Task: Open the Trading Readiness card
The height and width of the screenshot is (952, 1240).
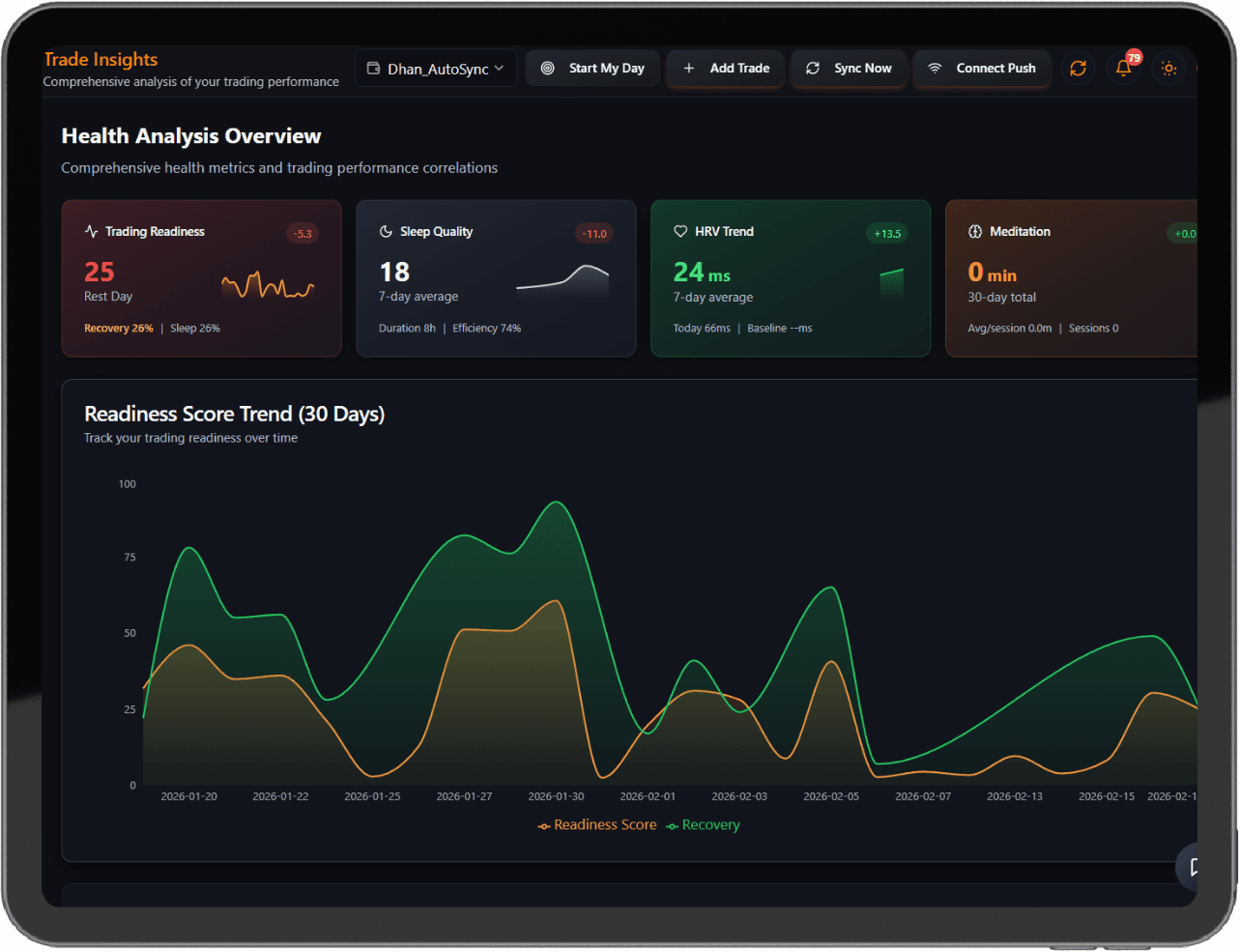Action: [201, 278]
